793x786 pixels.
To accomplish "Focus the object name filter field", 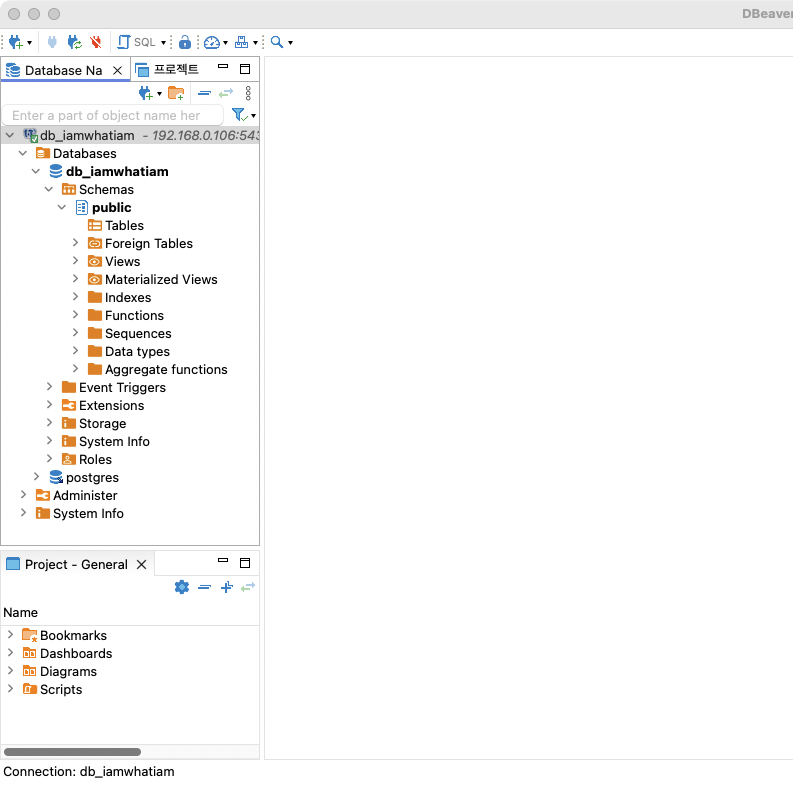I will pos(112,115).
